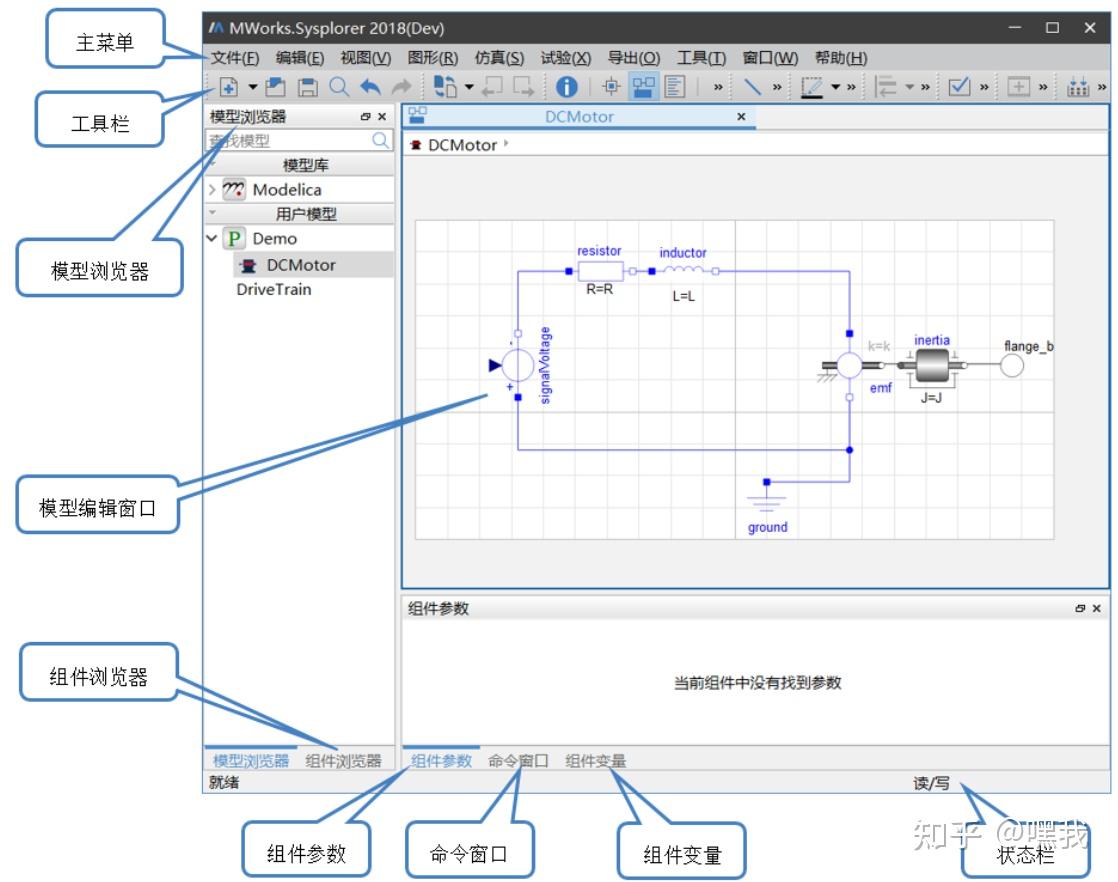
Task: Click the check model checkmark icon
Action: coord(959,87)
